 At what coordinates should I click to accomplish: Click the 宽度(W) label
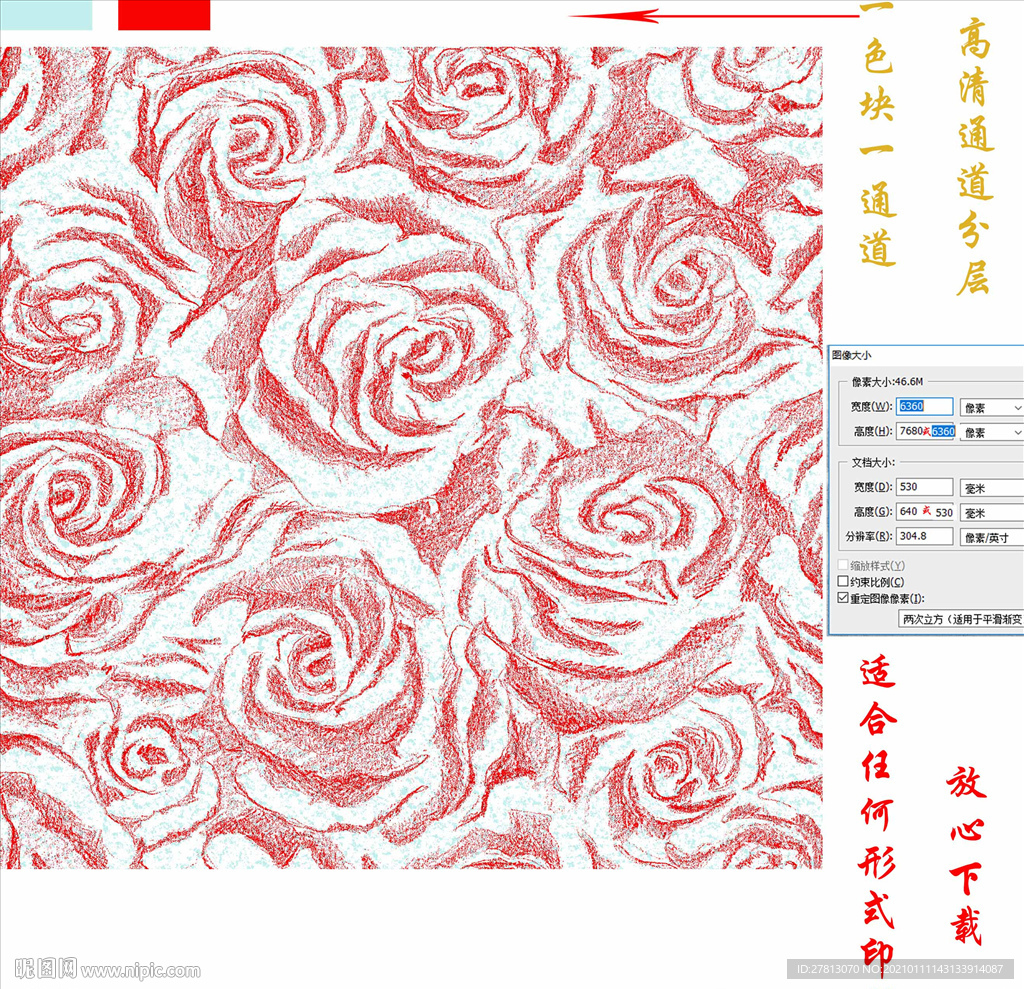871,406
